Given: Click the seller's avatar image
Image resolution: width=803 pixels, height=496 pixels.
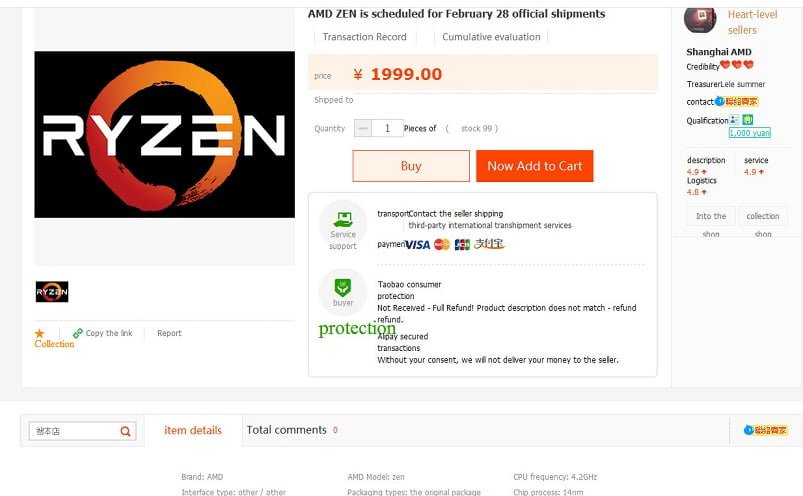Looking at the screenshot, I should pos(700,17).
